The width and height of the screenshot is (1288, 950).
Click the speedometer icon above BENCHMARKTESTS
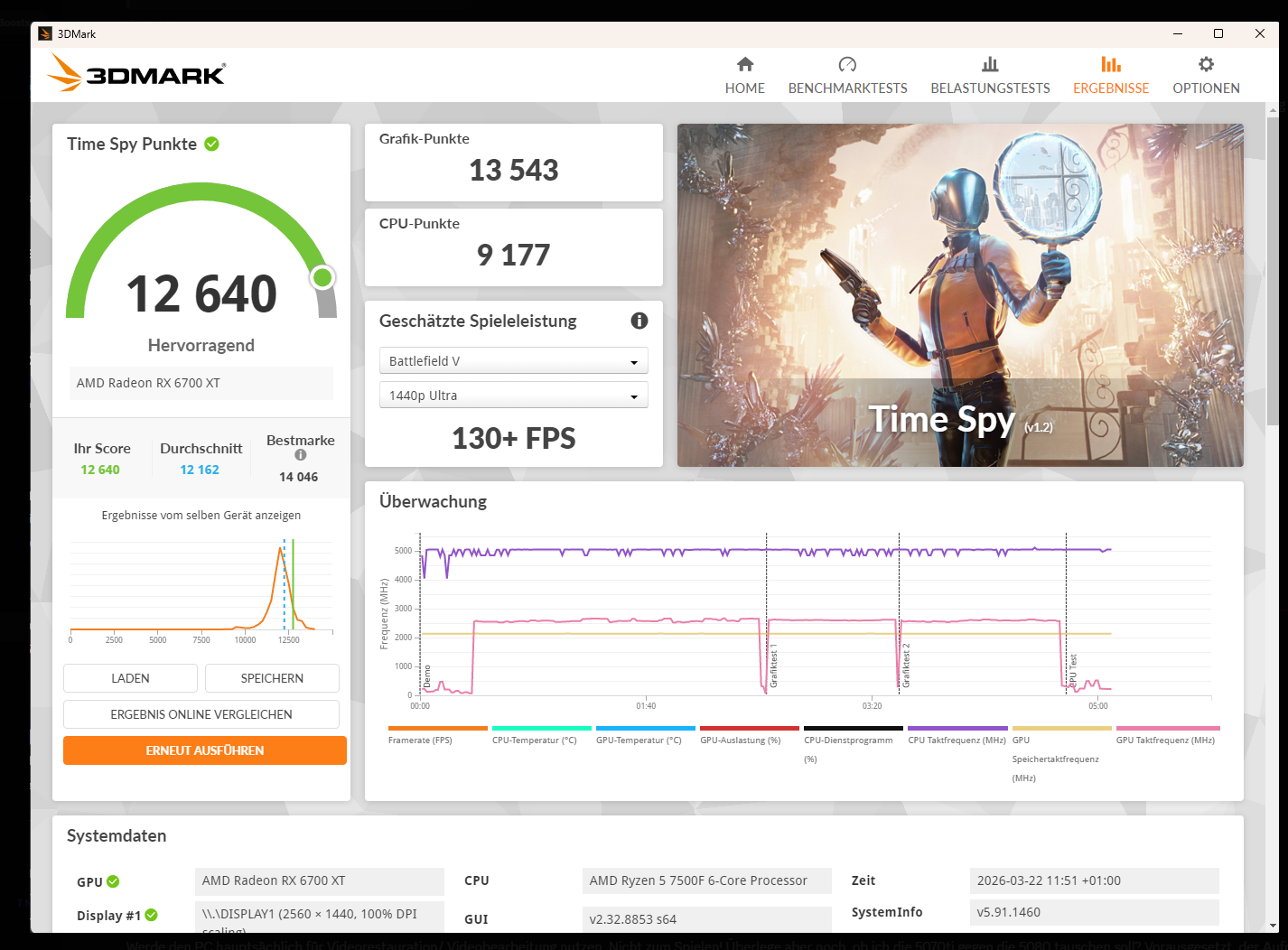(x=847, y=64)
